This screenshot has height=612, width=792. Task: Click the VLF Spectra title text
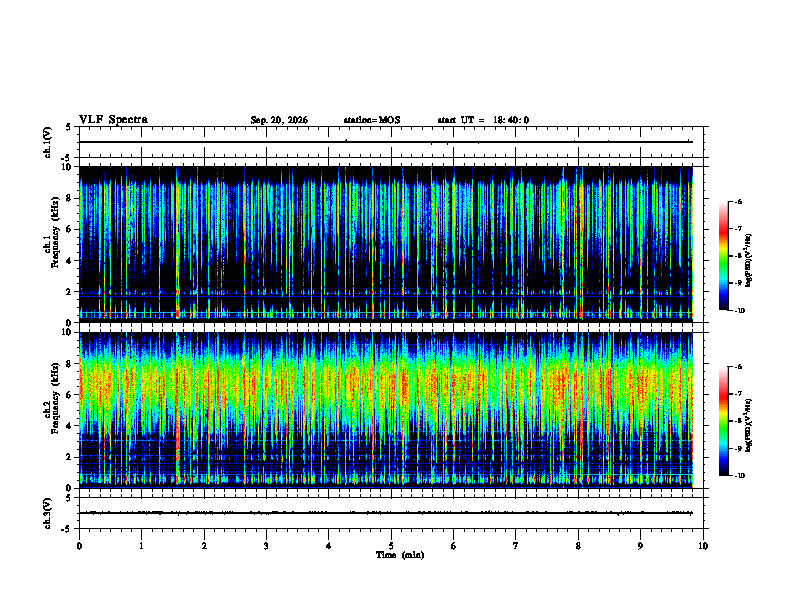click(x=113, y=120)
